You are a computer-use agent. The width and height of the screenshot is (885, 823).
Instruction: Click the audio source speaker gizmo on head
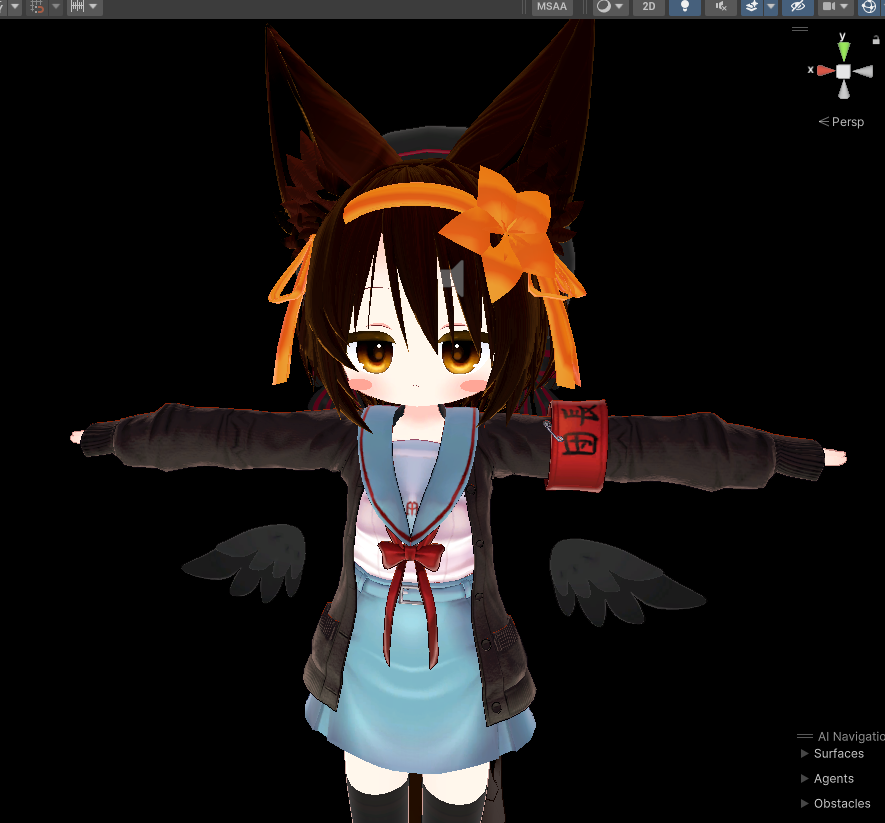pyautogui.click(x=453, y=278)
